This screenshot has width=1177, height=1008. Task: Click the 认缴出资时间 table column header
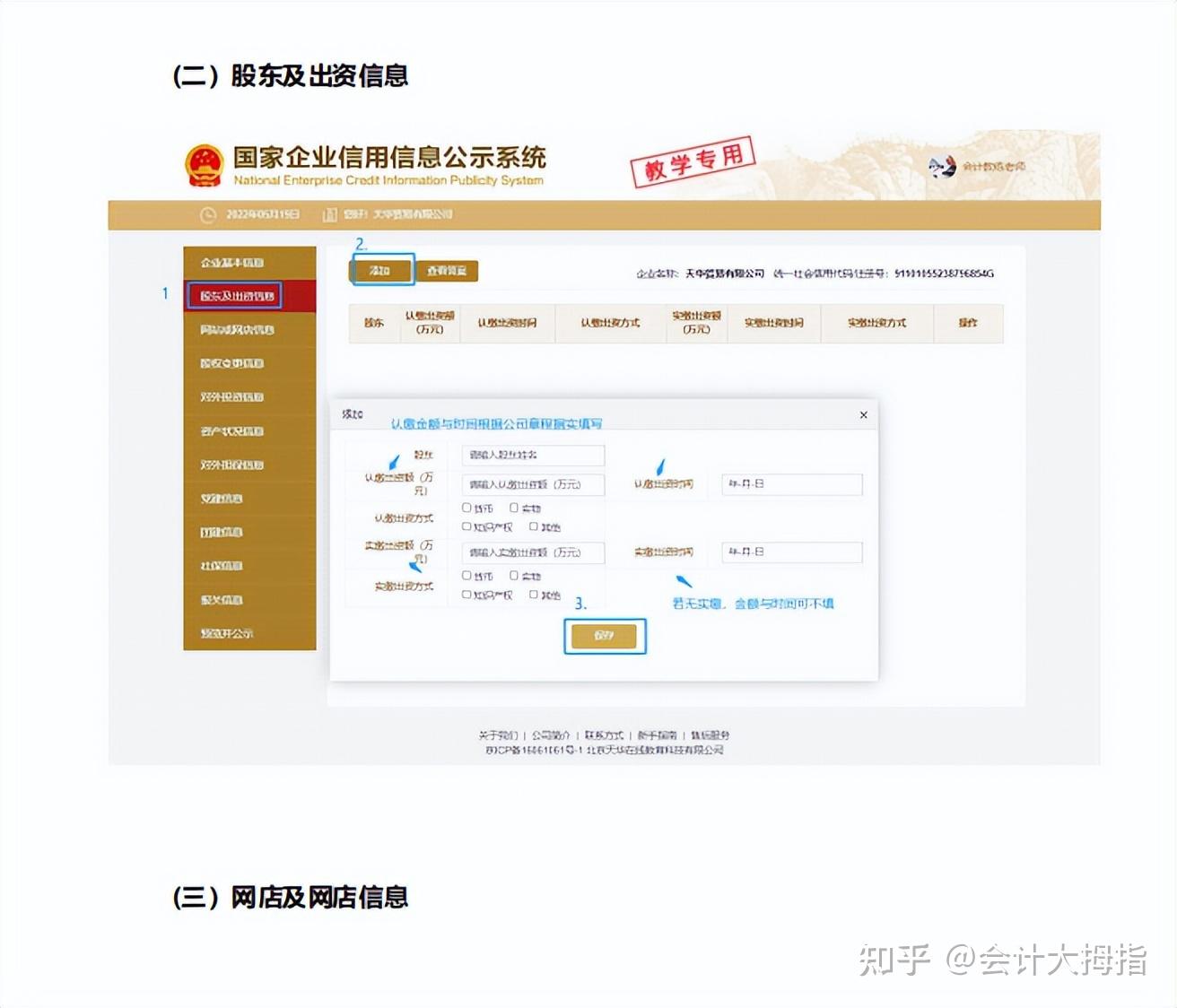[x=508, y=323]
